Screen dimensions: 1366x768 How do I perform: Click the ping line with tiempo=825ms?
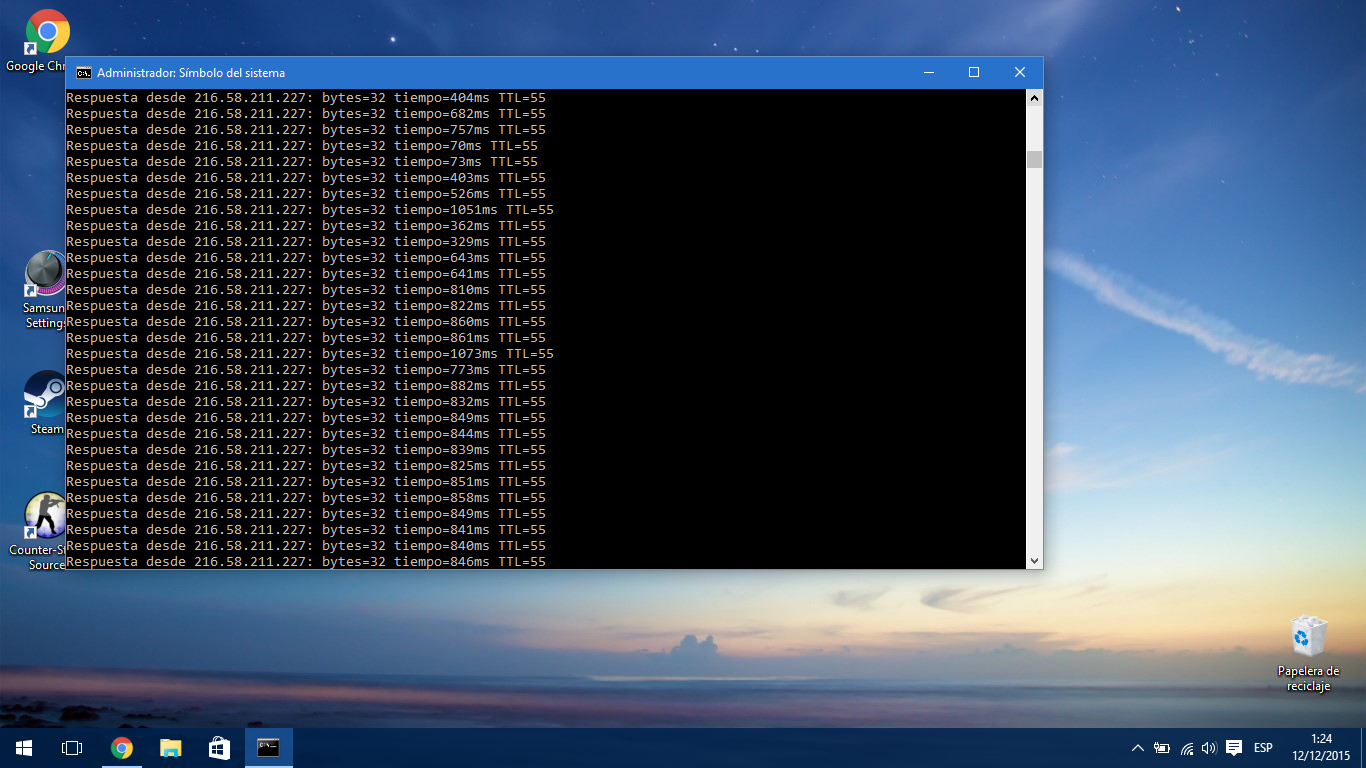(x=306, y=466)
